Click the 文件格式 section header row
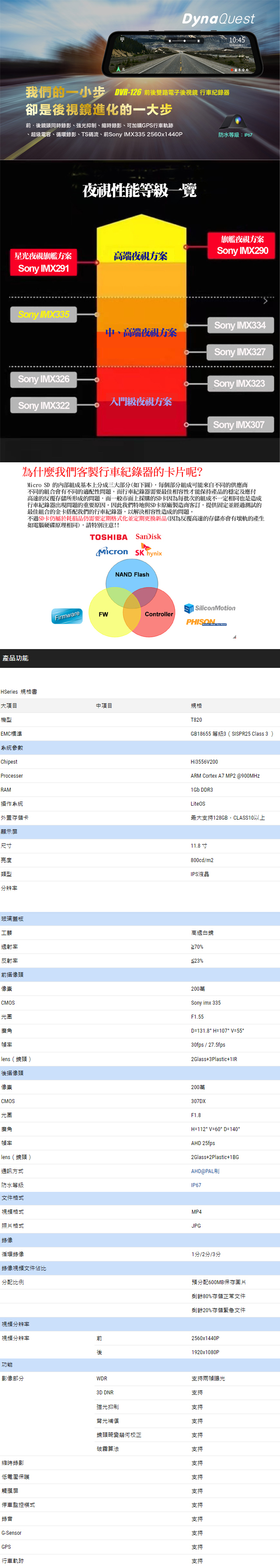The height and width of the screenshot is (1568, 280). [x=140, y=1198]
